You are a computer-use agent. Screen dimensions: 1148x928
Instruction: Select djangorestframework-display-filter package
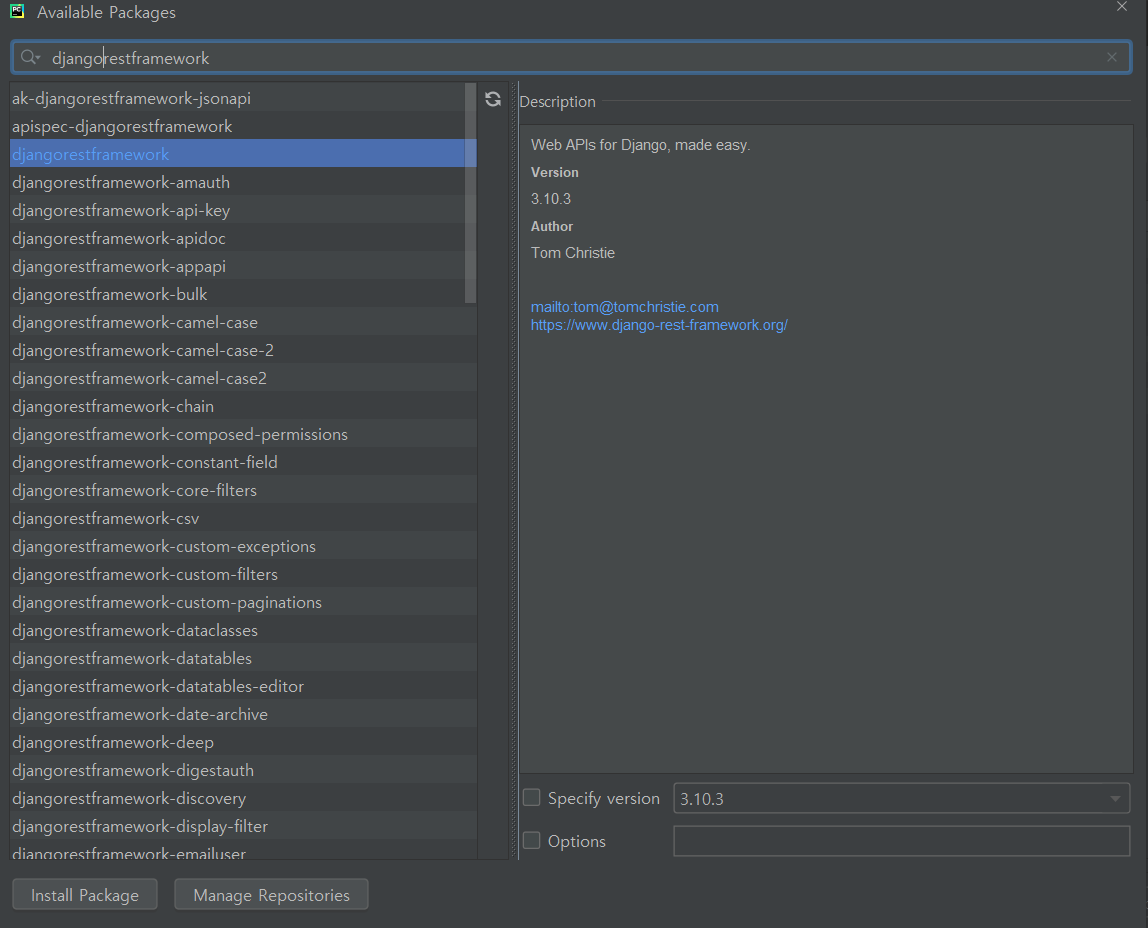pos(242,826)
